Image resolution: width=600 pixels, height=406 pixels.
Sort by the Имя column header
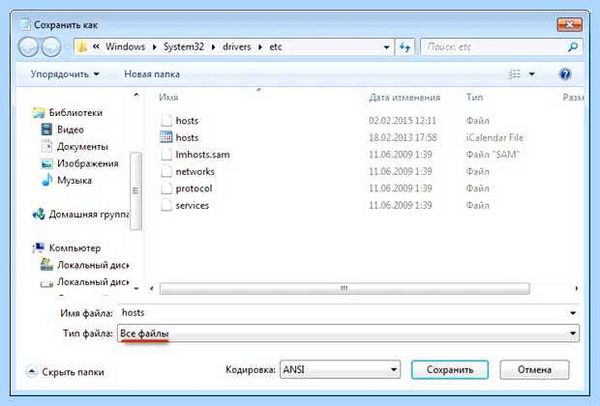(x=168, y=97)
